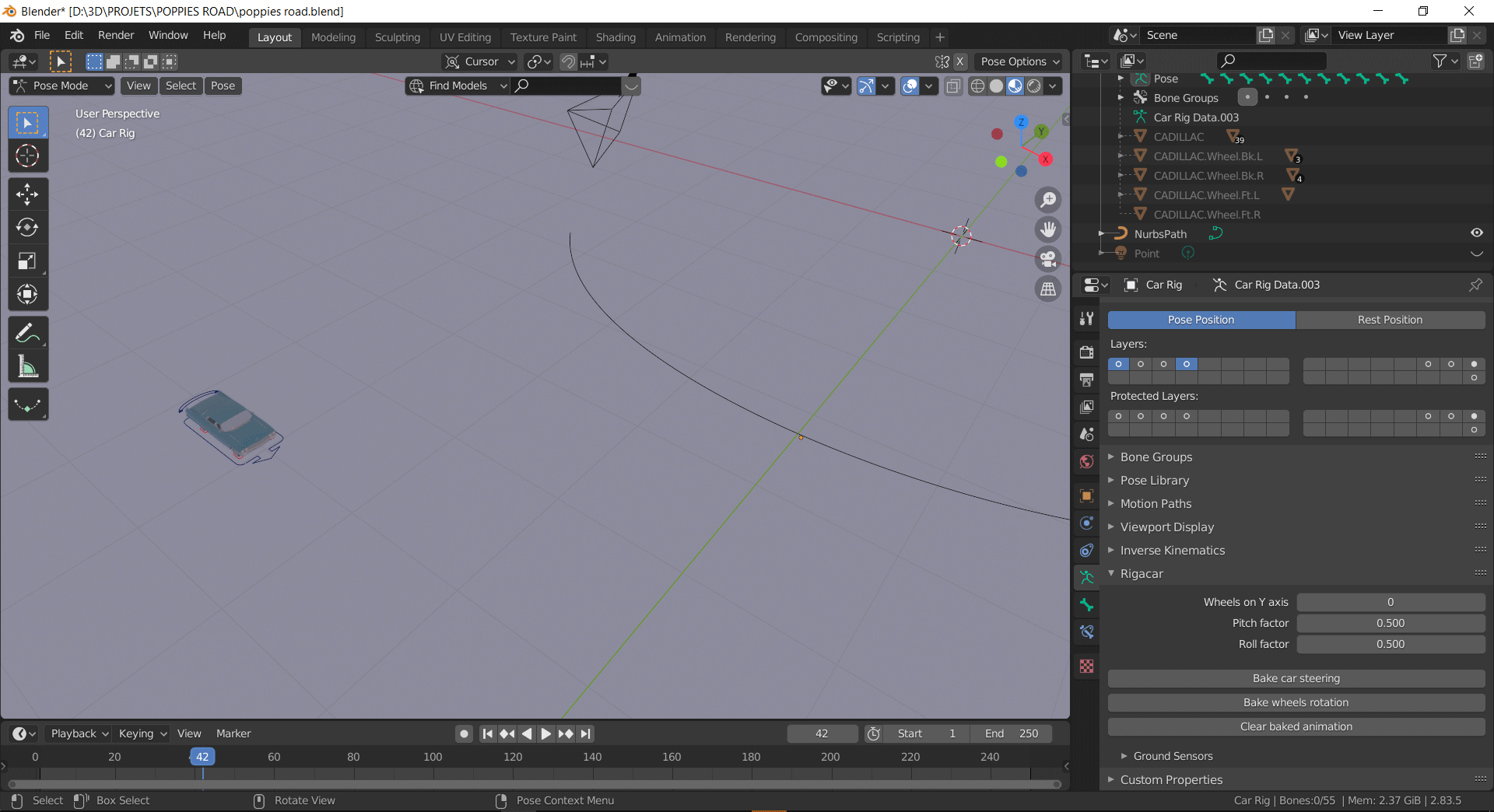Screen dimensions: 1494x812
Task: Open Render Properties in the properties sidebar
Action: point(1086,352)
